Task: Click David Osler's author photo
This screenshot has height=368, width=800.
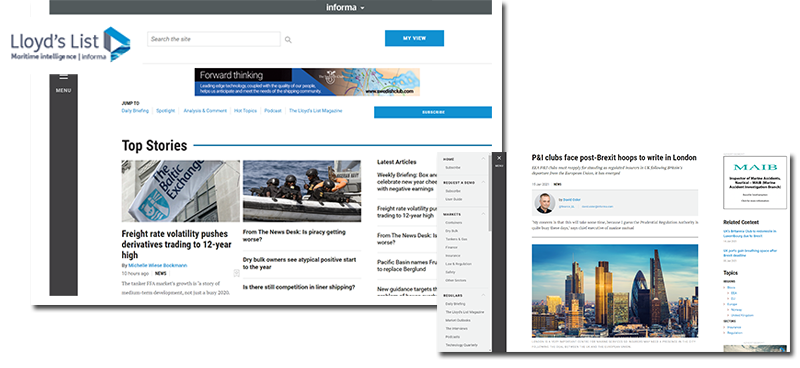Action: pyautogui.click(x=545, y=203)
